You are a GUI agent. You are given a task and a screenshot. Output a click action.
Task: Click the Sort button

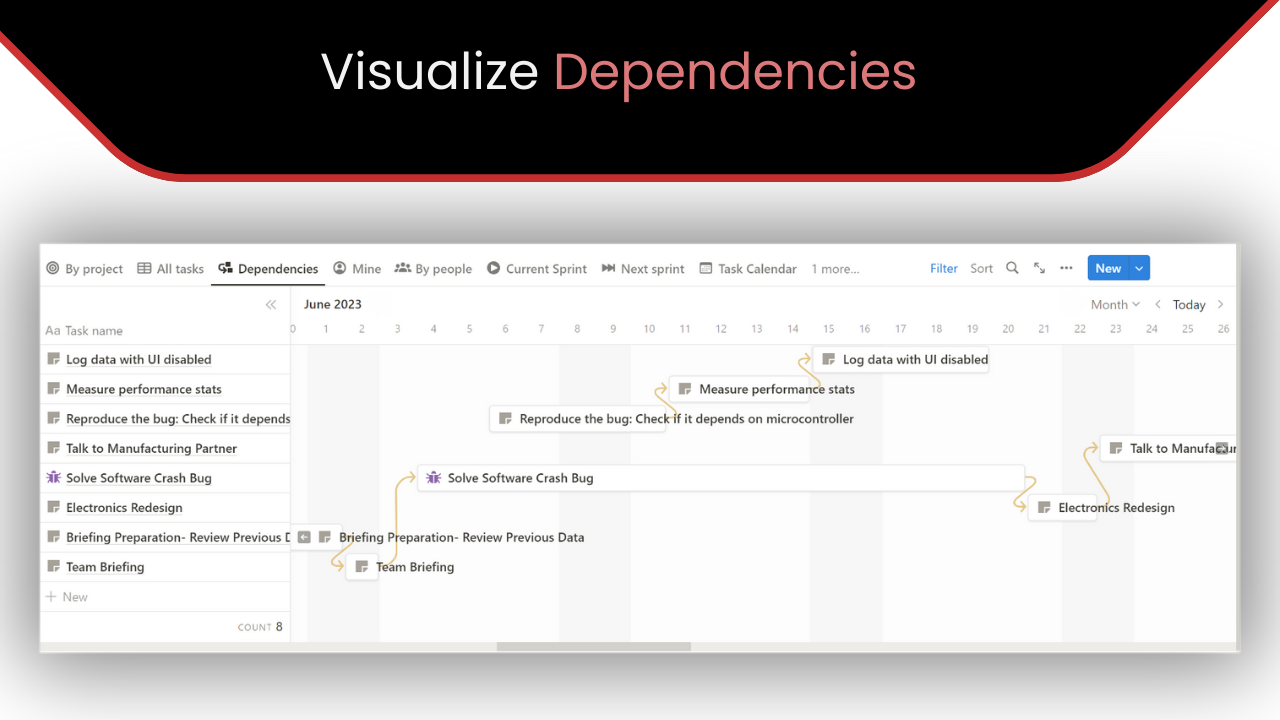pyautogui.click(x=982, y=269)
